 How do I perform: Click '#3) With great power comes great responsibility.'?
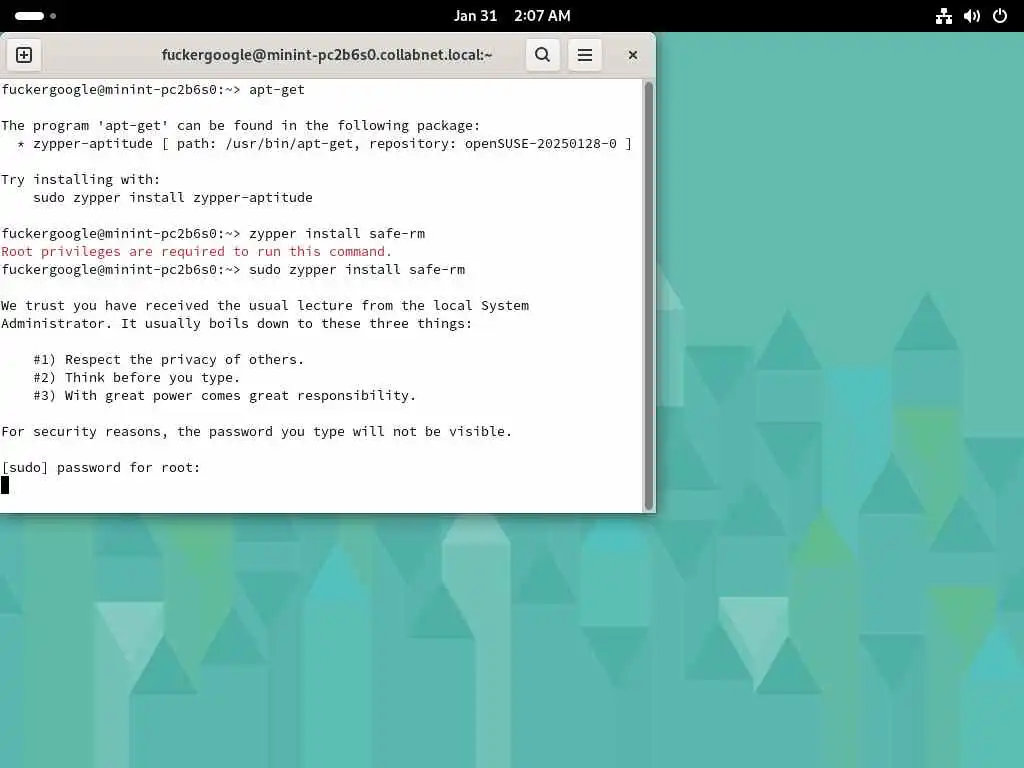coord(225,395)
